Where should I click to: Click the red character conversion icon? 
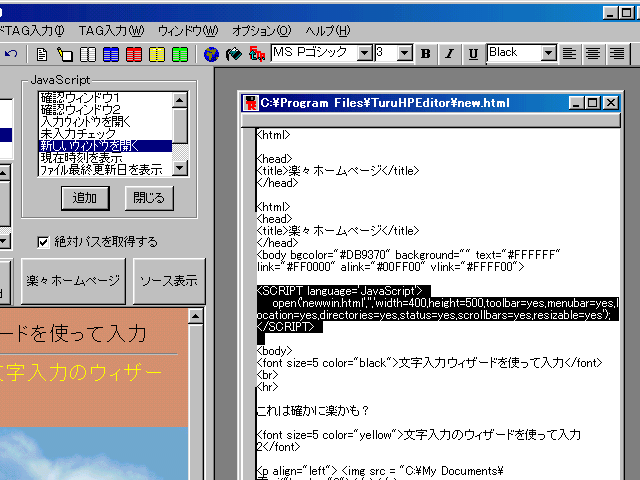[x=257, y=54]
